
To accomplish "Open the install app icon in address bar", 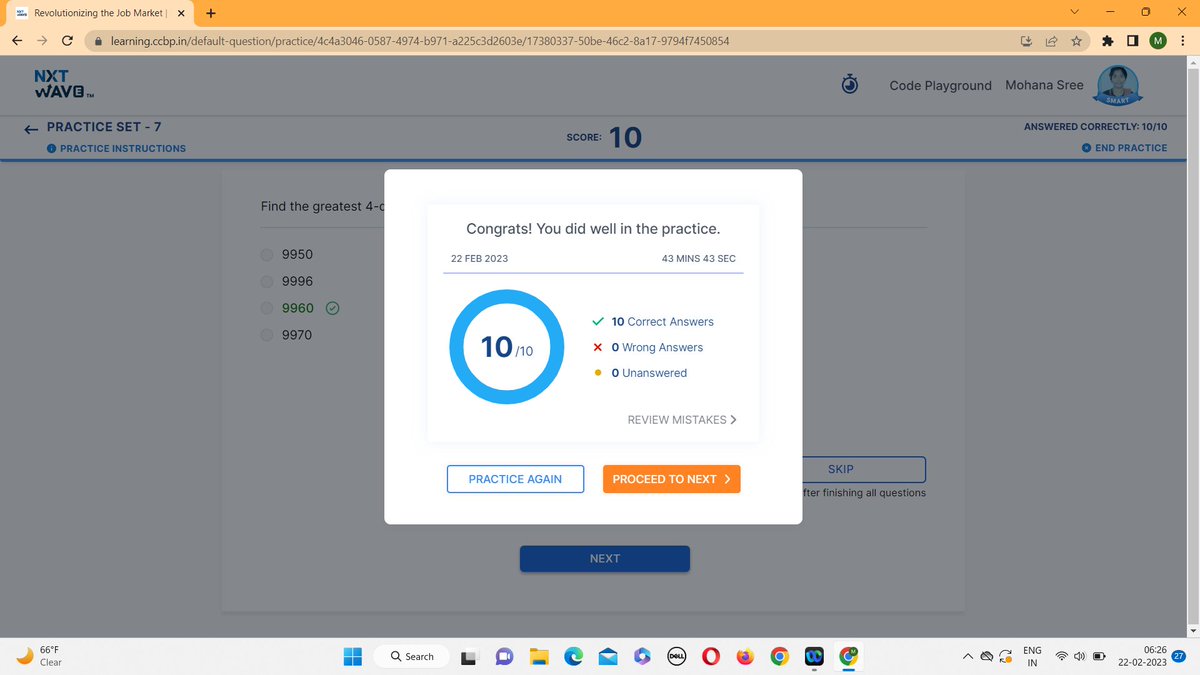I will (x=1027, y=42).
